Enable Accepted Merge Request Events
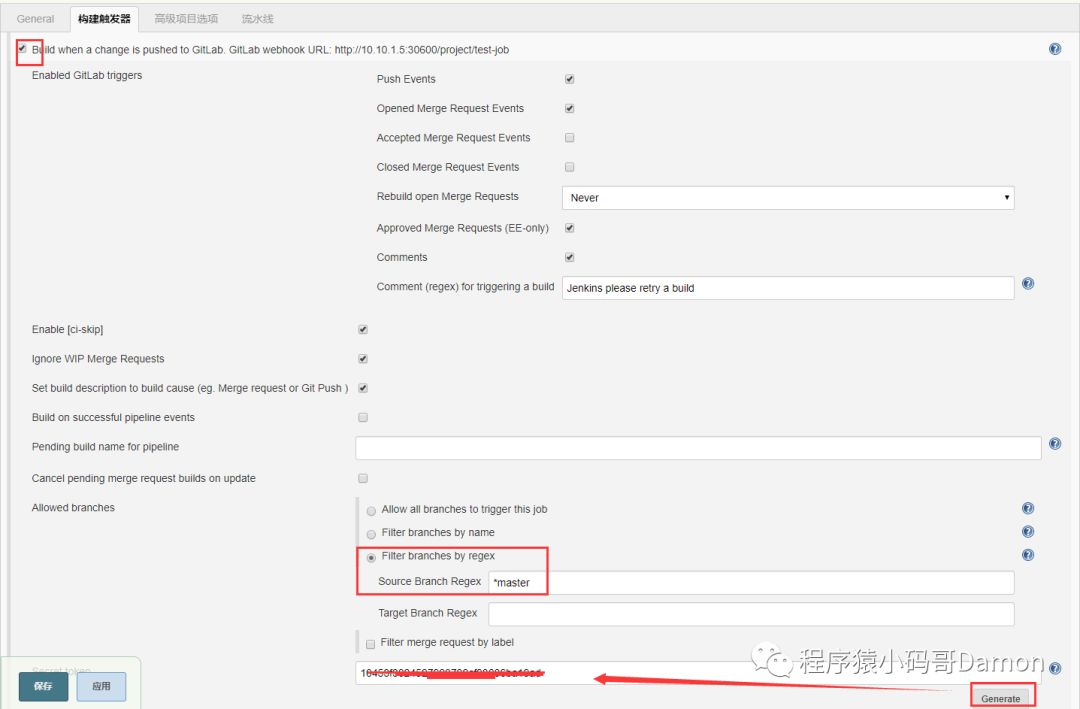1080x709 pixels. [570, 138]
